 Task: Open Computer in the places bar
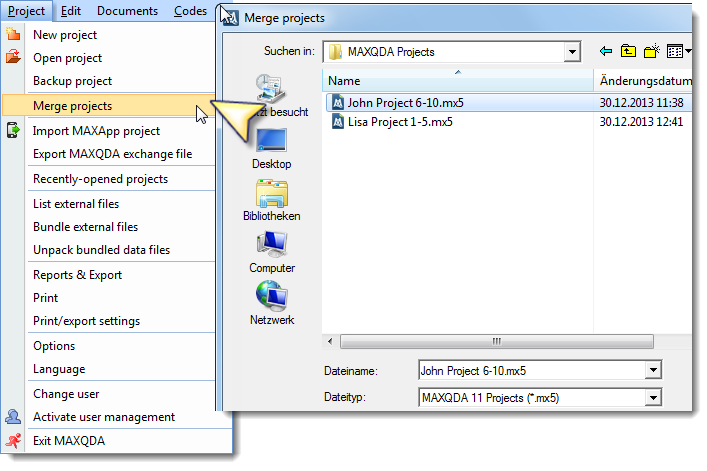pos(271,252)
